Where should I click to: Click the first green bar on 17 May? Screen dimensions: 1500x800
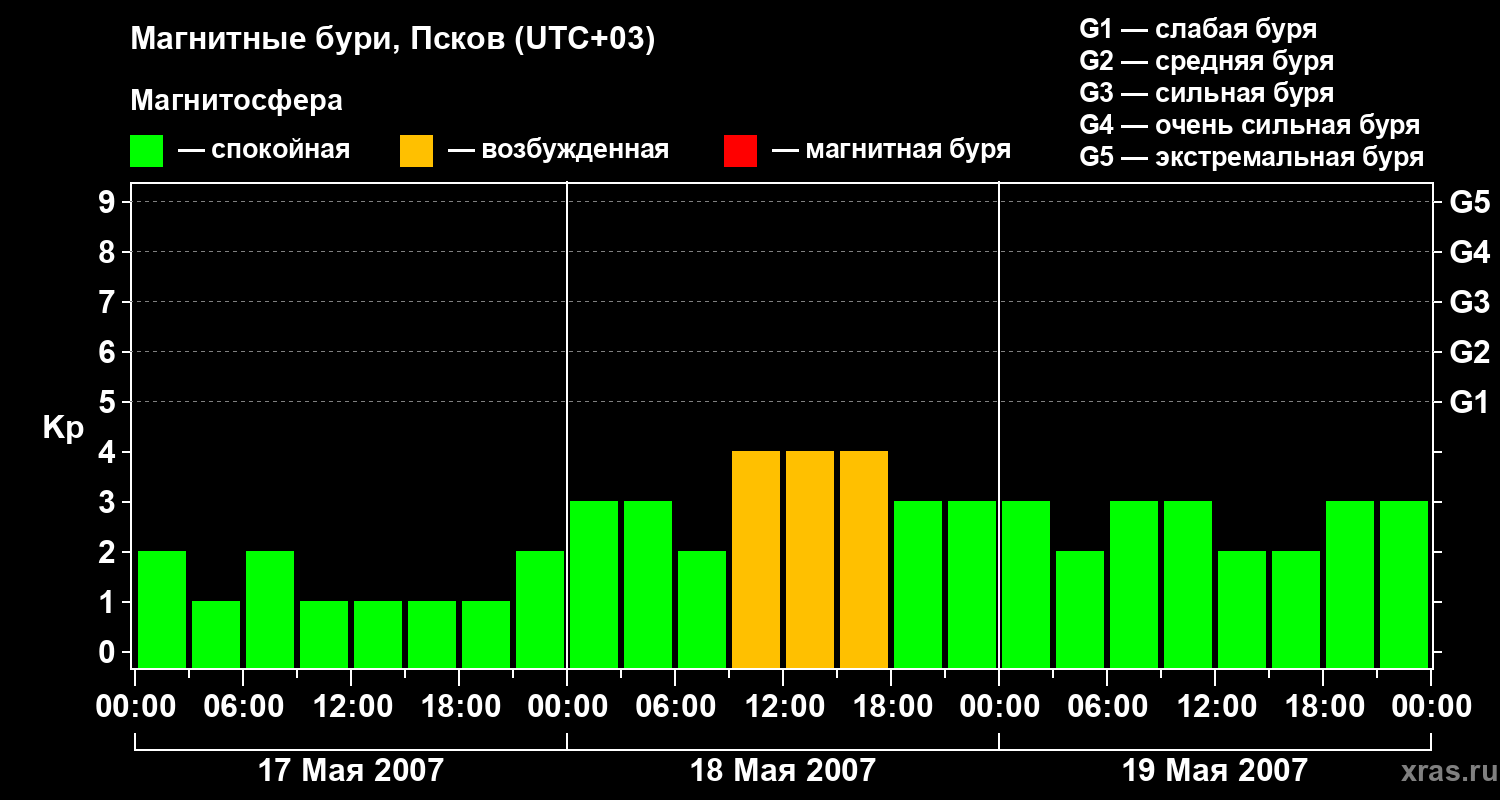coord(162,609)
